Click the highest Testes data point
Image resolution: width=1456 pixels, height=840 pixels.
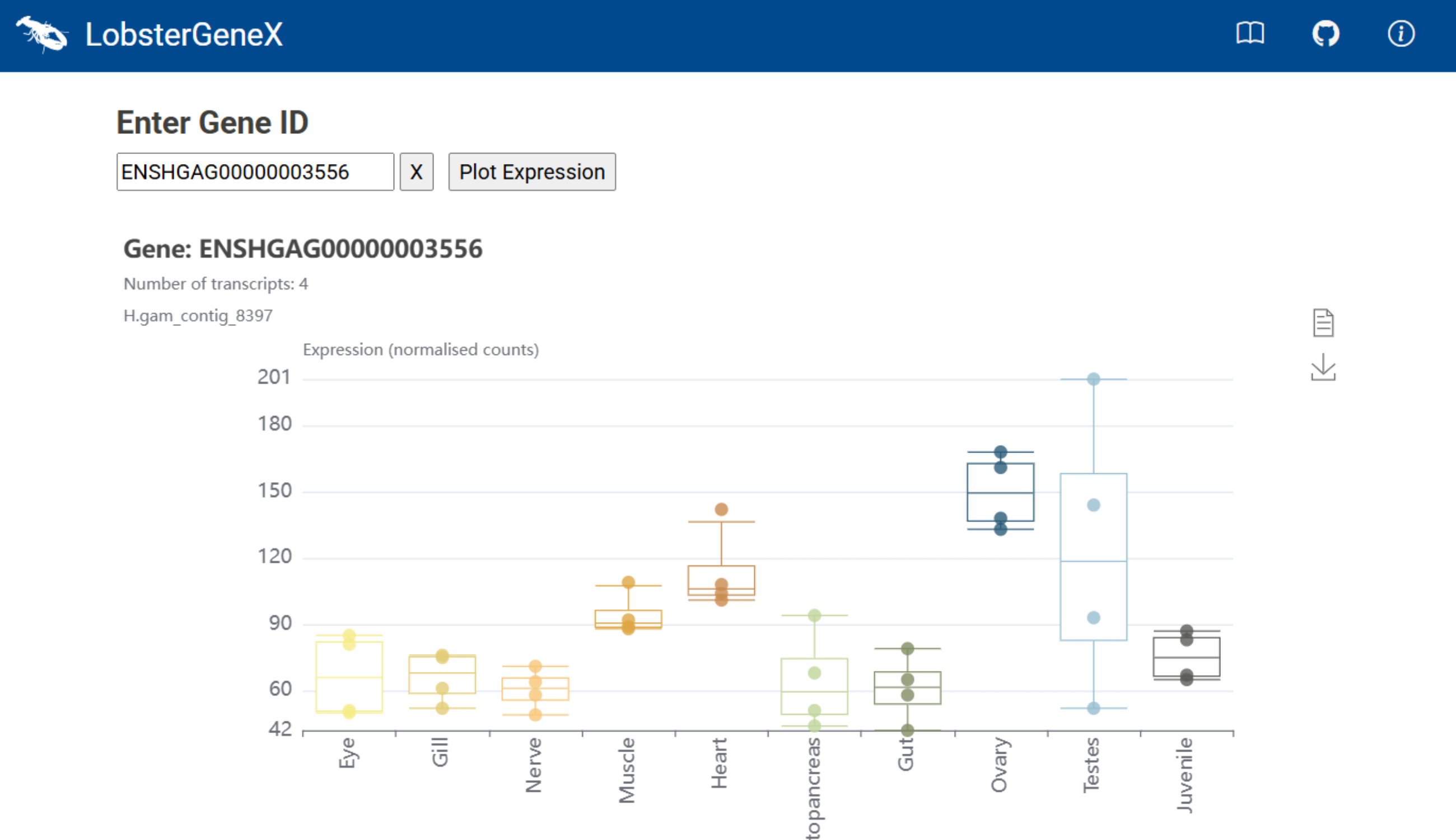[x=1093, y=379]
